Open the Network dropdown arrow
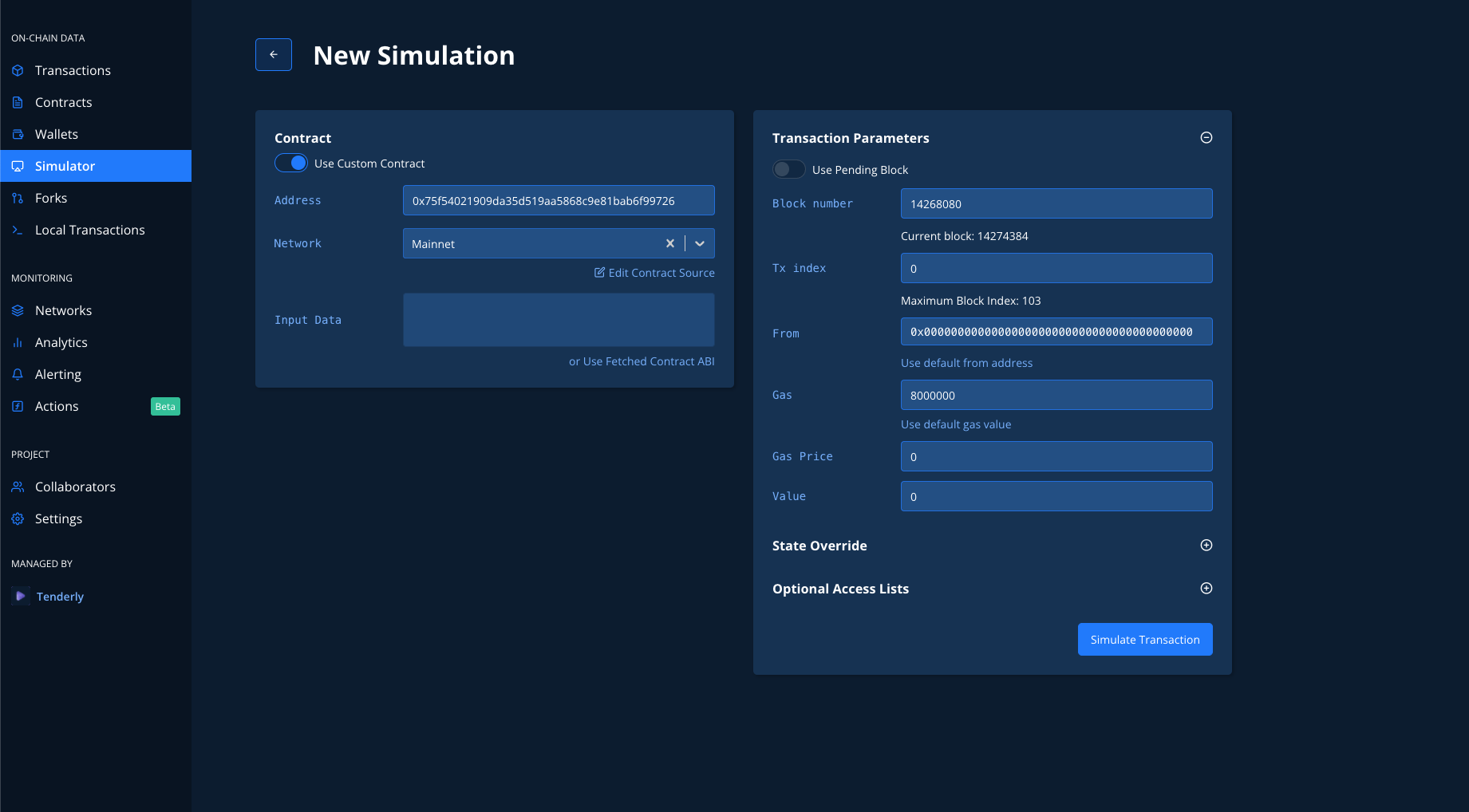This screenshot has height=812, width=1469. [x=700, y=244]
